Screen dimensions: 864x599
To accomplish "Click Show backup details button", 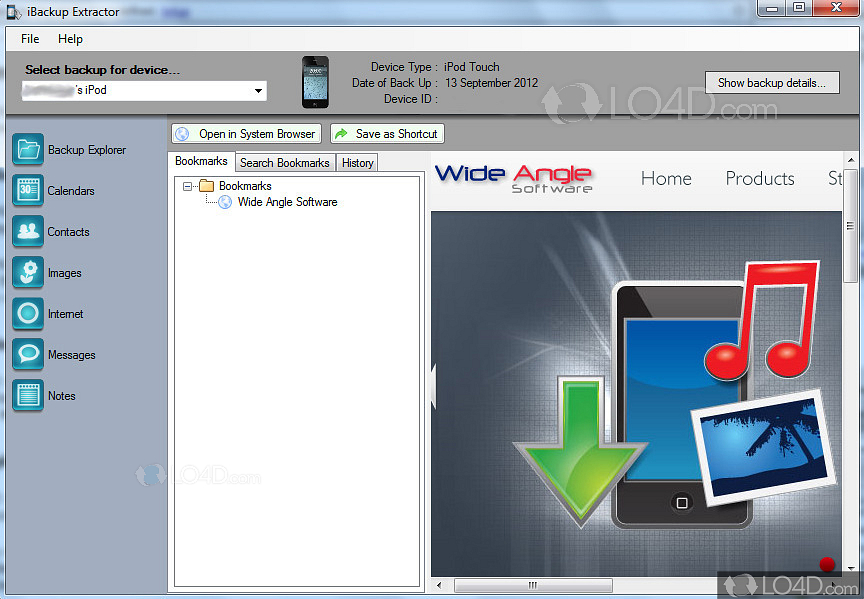I will click(772, 83).
